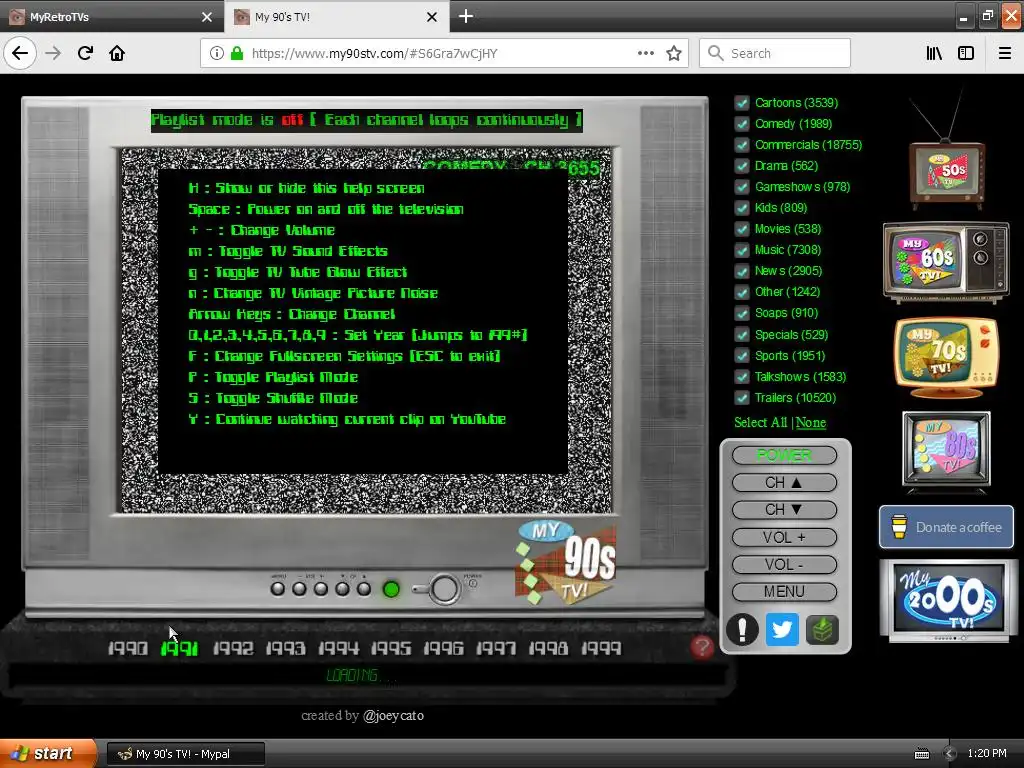Screen dimensions: 1024x768
Task: Disable the Sports (1951) category
Action: tap(742, 356)
